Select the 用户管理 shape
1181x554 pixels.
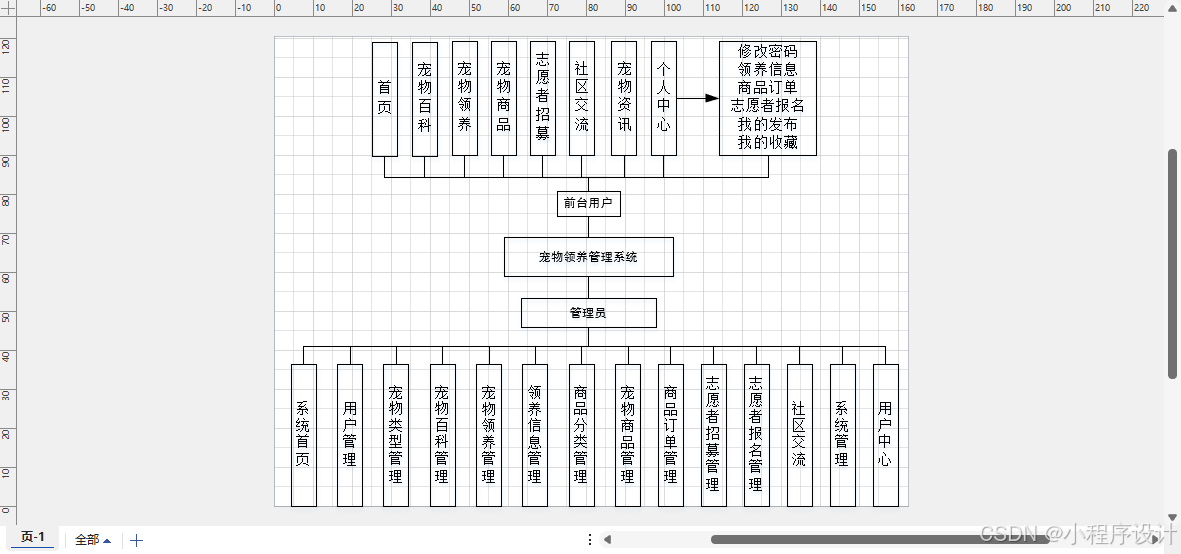point(350,436)
